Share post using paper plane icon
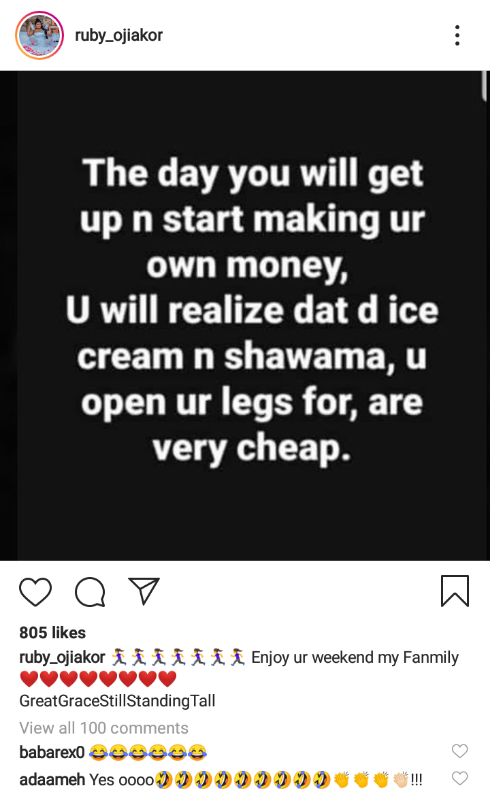The width and height of the screenshot is (490, 799). coord(144,591)
